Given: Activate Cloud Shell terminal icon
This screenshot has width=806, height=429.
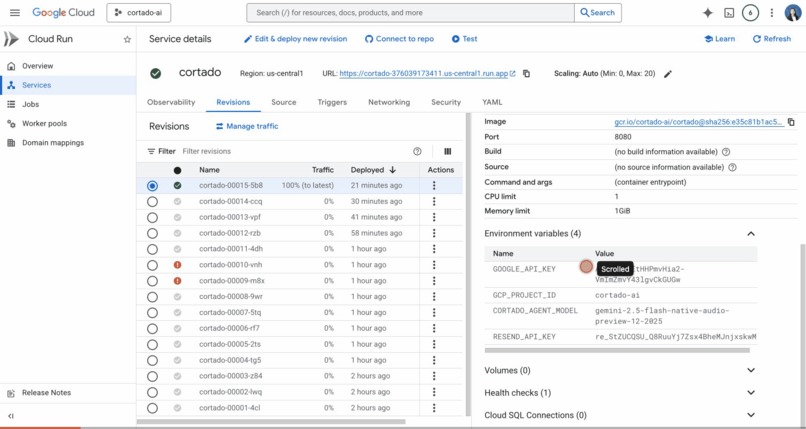Looking at the screenshot, I should [x=729, y=13].
